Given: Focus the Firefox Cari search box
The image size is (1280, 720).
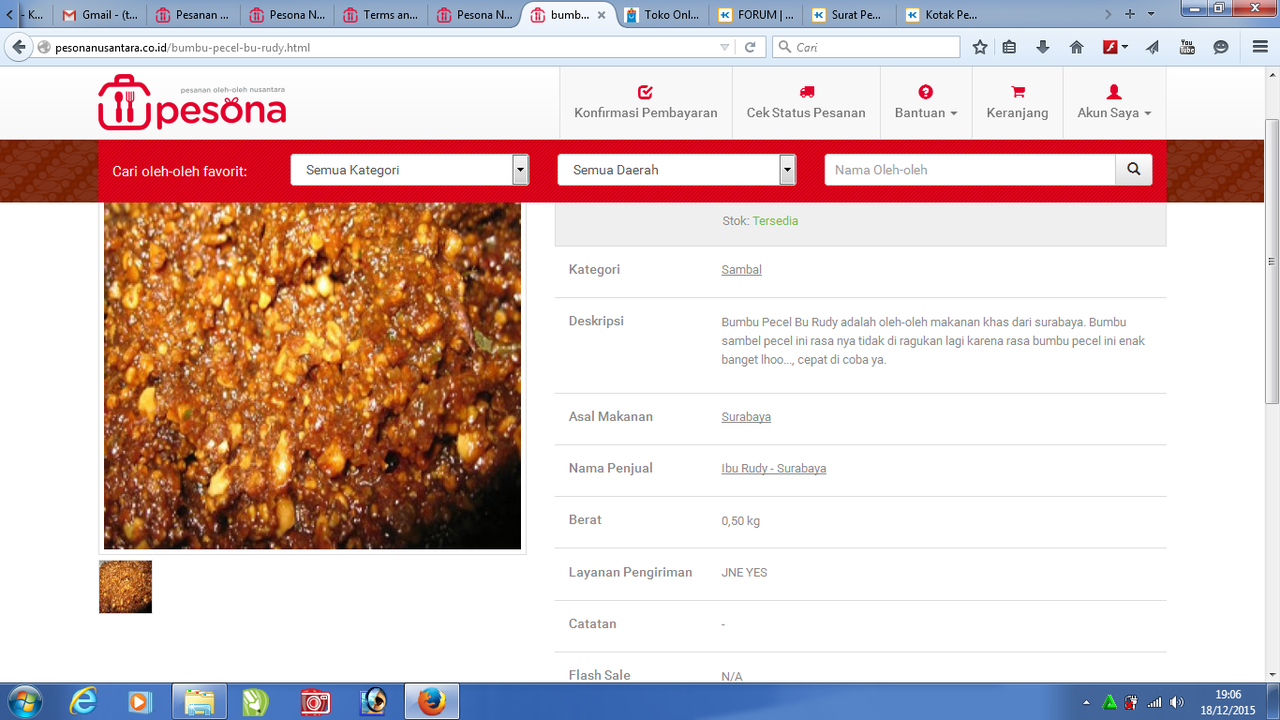Looking at the screenshot, I should point(867,47).
